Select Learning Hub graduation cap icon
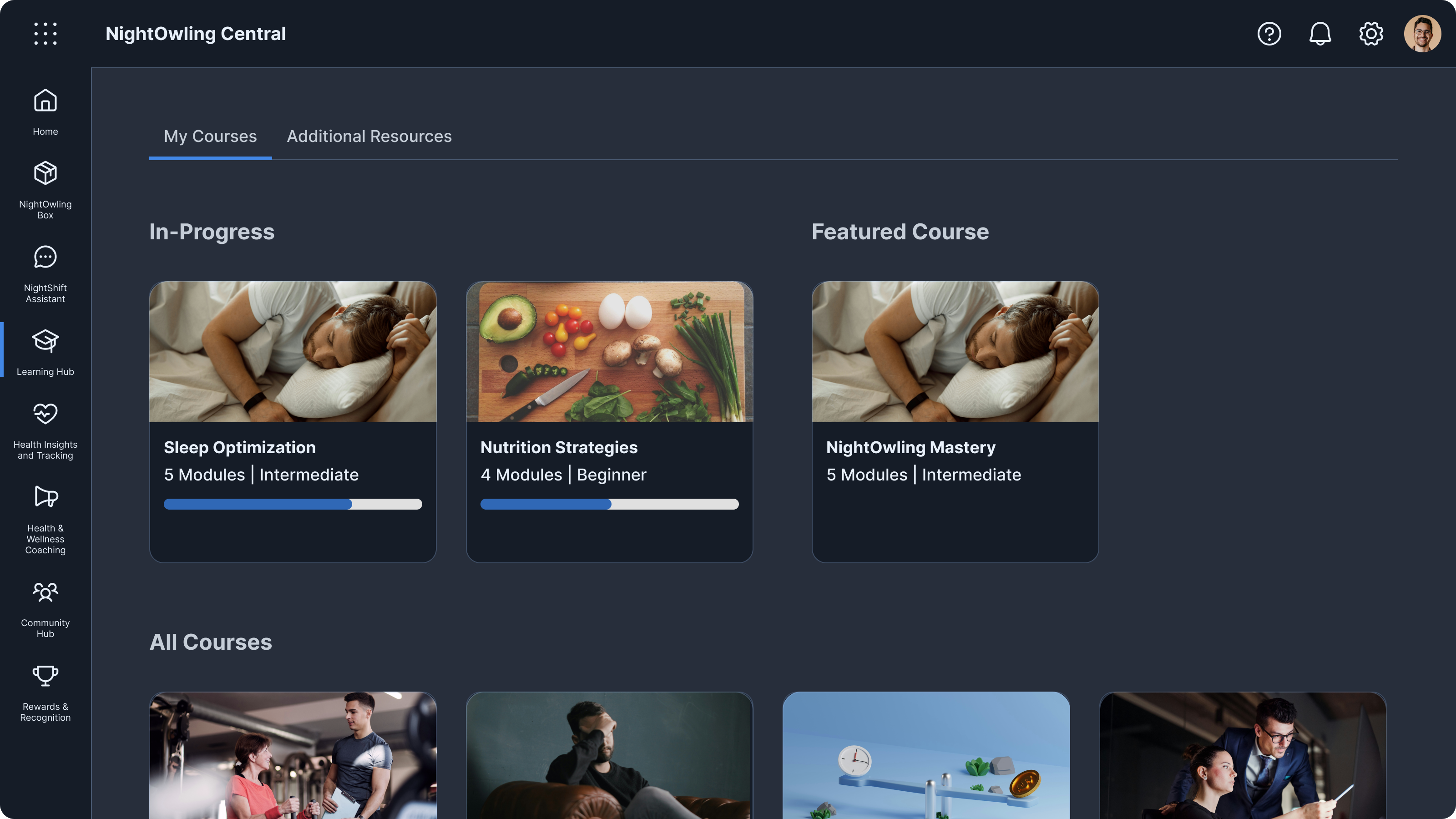Screen dimensions: 1456x819 (45, 341)
